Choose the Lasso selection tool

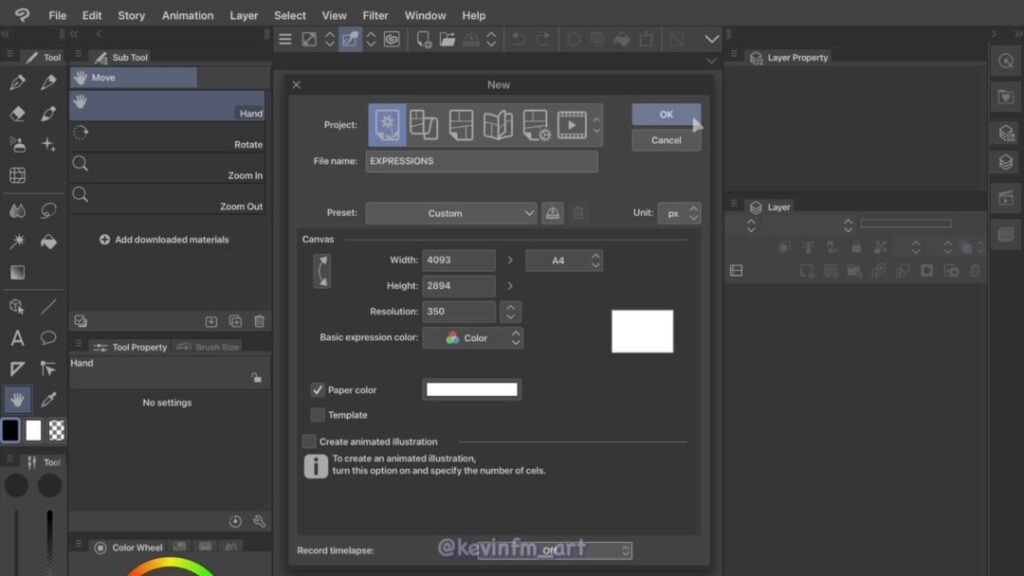tap(48, 210)
